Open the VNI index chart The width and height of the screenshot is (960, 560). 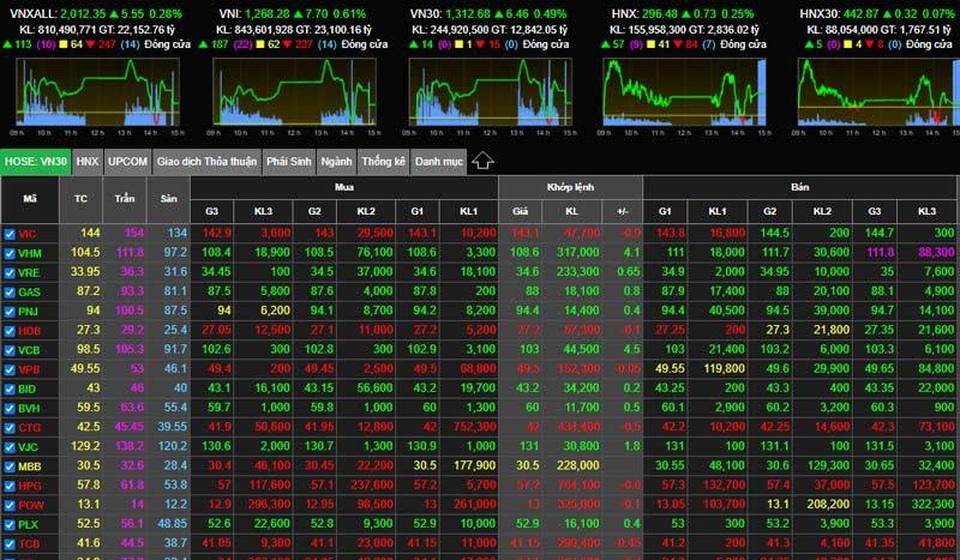click(x=294, y=93)
